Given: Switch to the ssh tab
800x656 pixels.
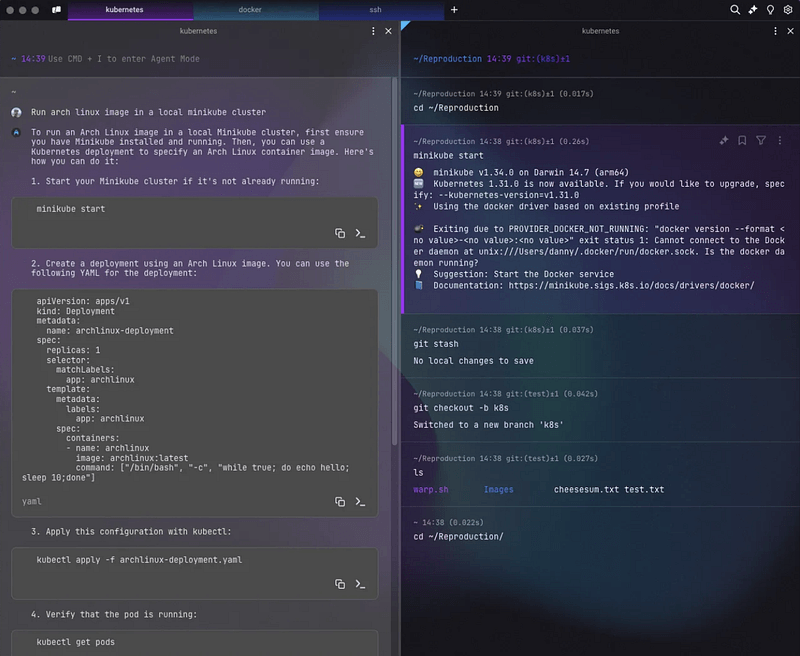Looking at the screenshot, I should 375,9.
